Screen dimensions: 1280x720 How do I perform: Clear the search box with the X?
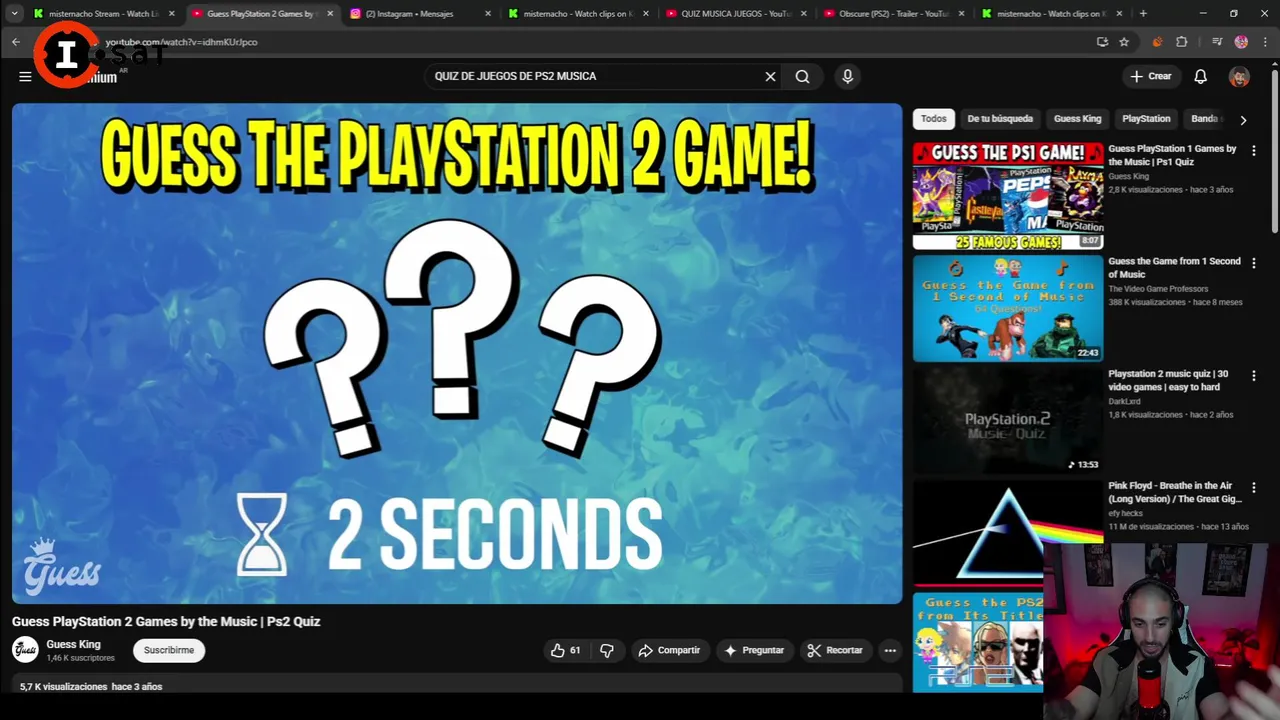(x=770, y=76)
